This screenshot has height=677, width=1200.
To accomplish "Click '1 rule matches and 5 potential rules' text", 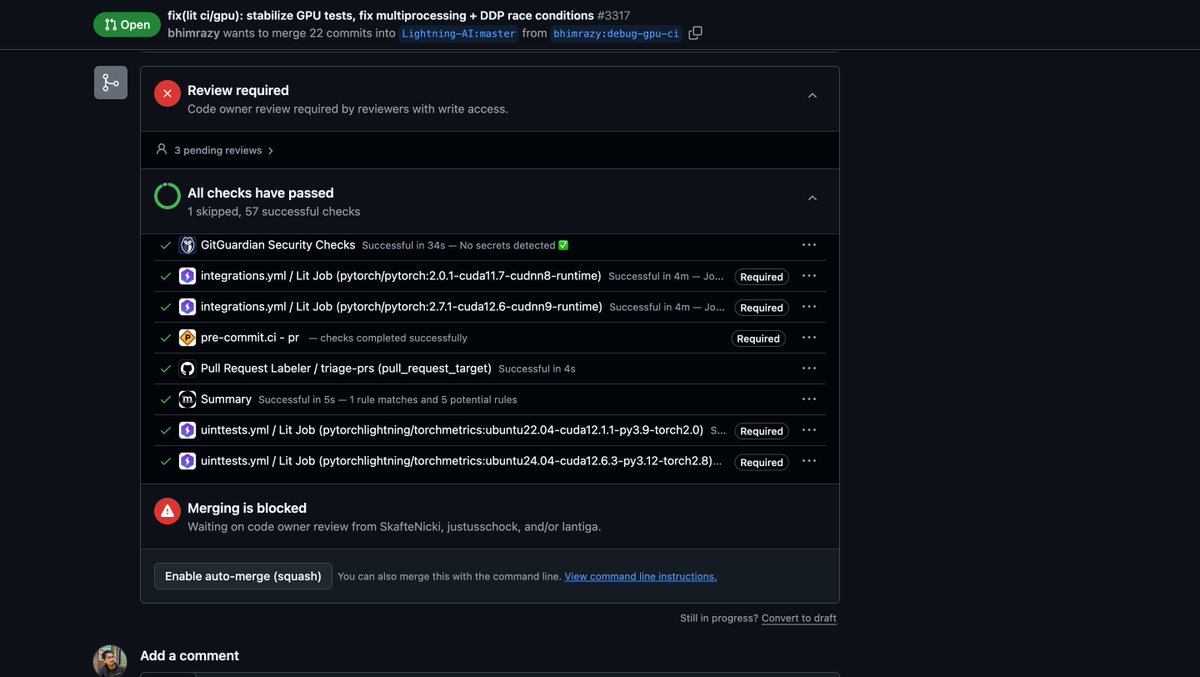I will pyautogui.click(x=433, y=400).
